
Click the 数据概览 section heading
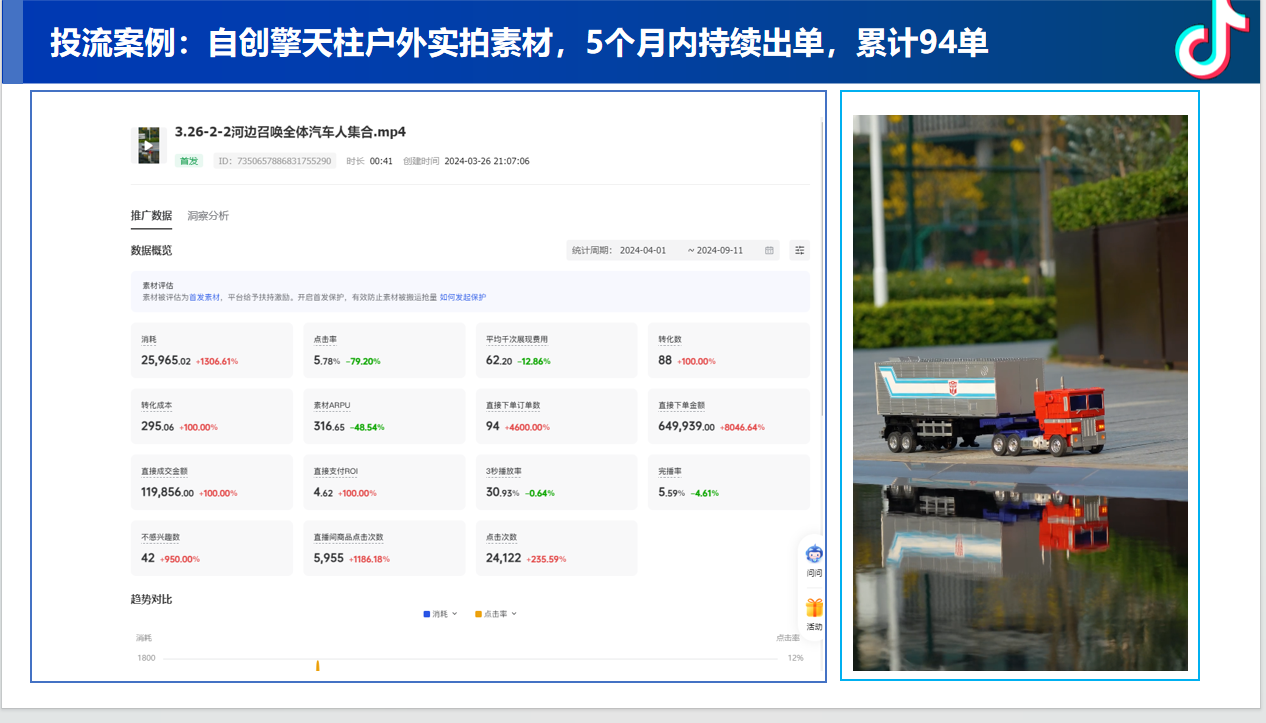(151, 250)
